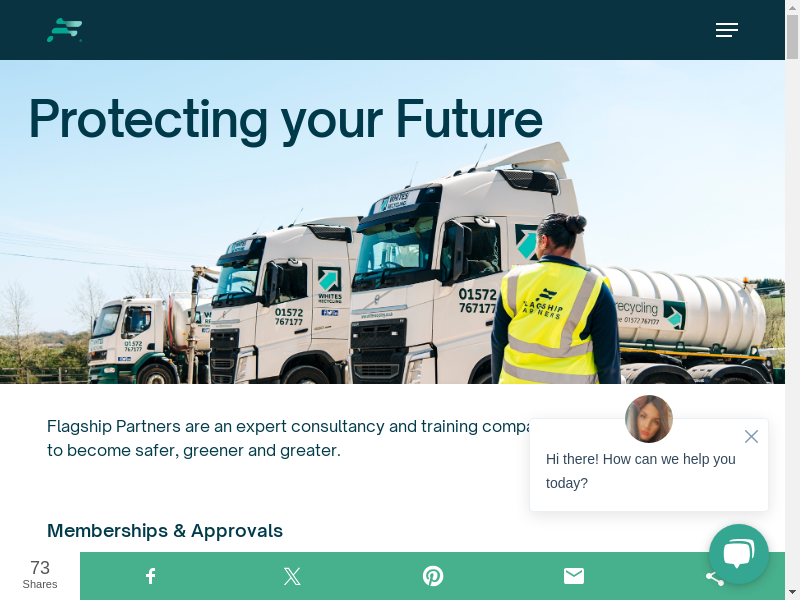Screen dimensions: 800x600
Task: Click the 73 Shares counter
Action: tap(40, 575)
